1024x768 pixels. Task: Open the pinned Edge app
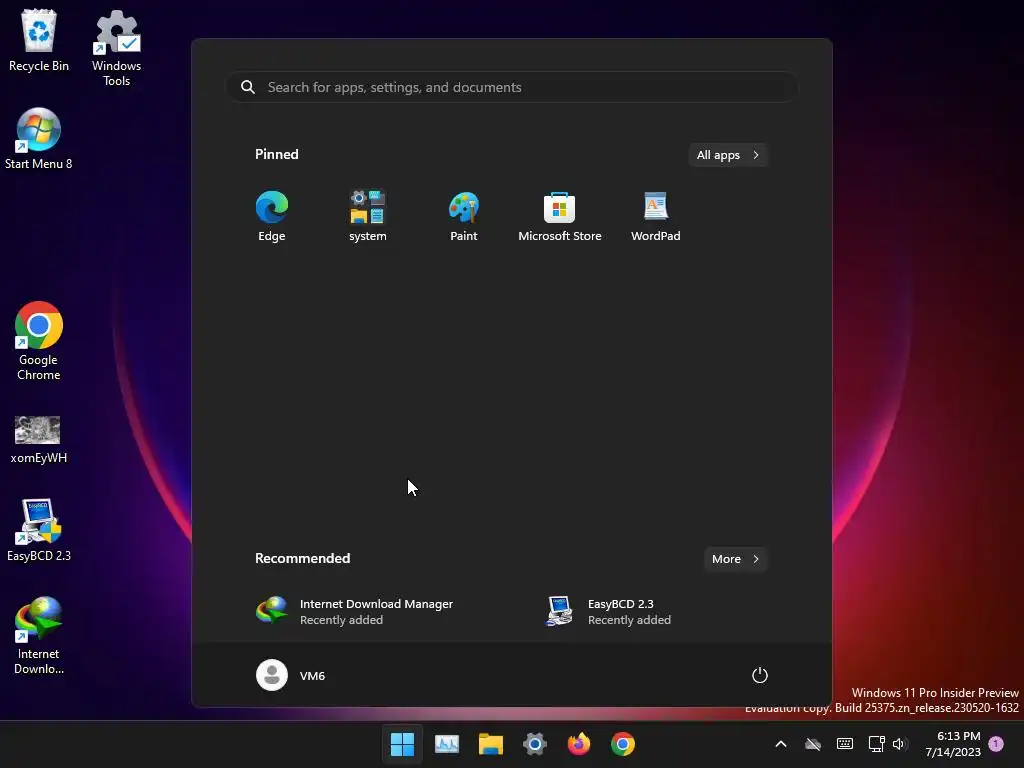(272, 217)
